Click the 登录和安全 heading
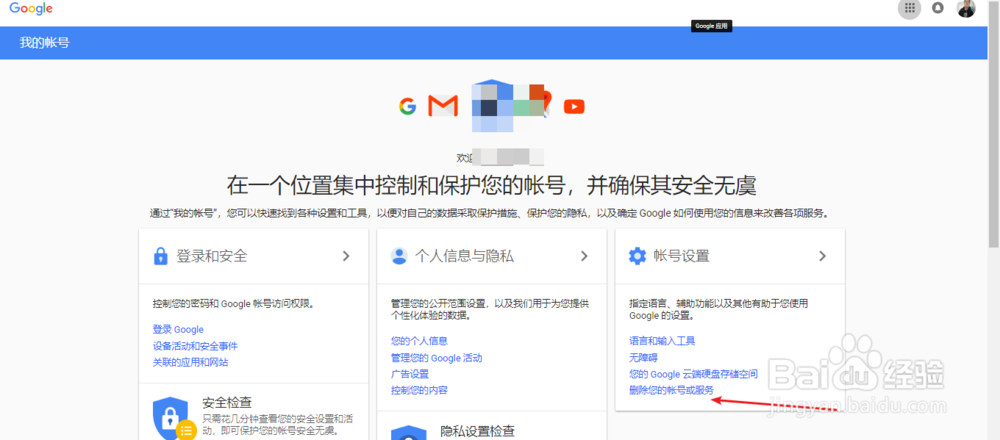This screenshot has width=1000, height=440. tap(212, 256)
